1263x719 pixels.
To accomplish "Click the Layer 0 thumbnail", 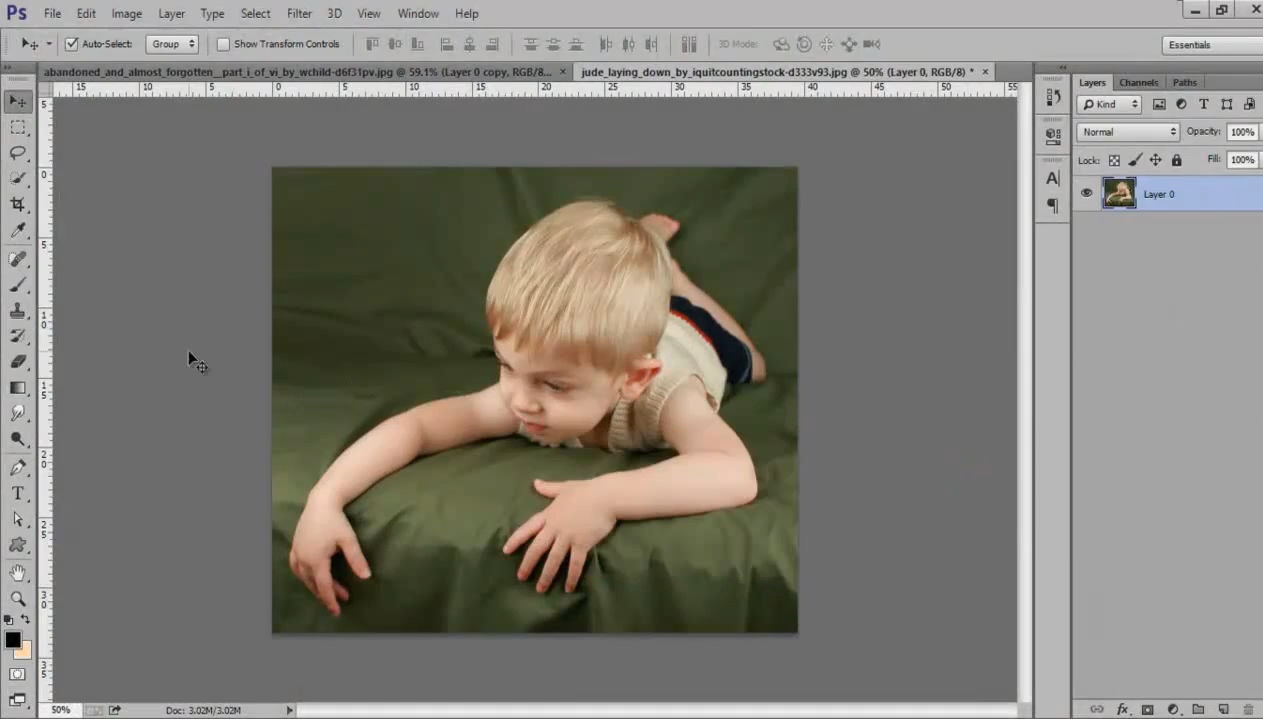I will tap(1119, 193).
